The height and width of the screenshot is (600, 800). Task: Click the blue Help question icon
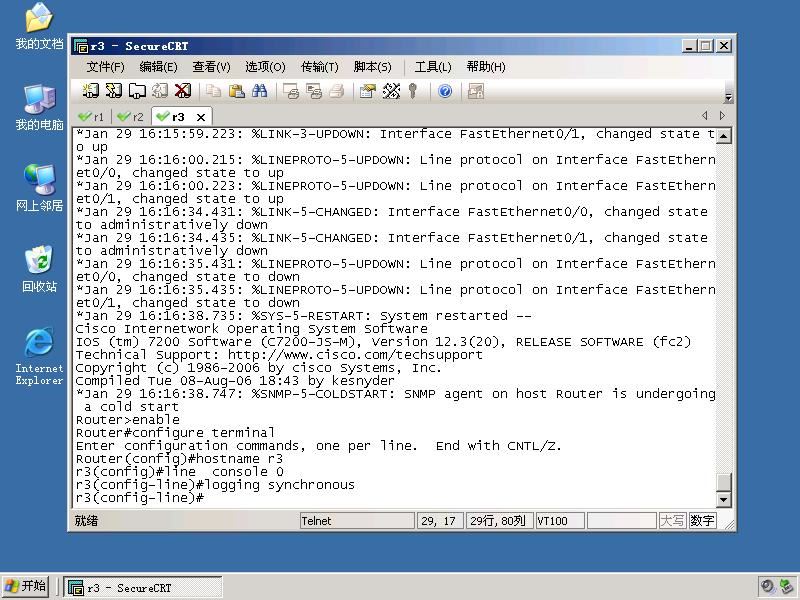coord(445,91)
